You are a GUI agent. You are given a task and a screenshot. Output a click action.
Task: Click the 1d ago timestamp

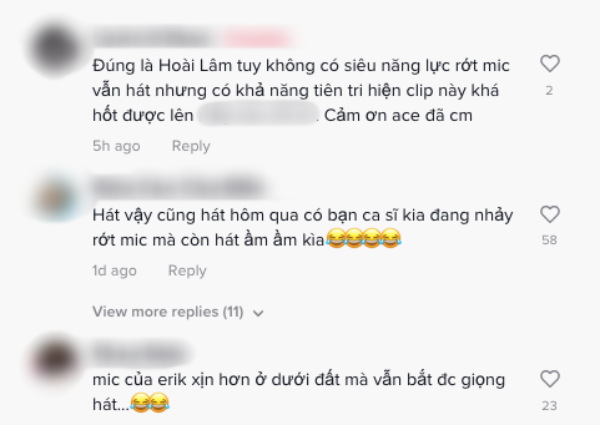[x=114, y=271]
